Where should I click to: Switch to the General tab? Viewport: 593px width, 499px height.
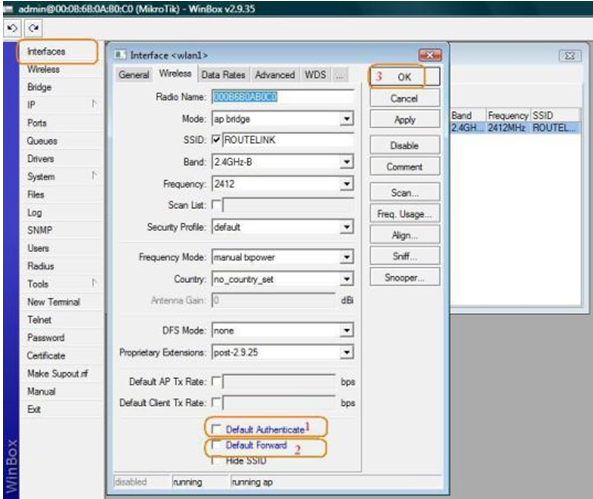pyautogui.click(x=134, y=75)
